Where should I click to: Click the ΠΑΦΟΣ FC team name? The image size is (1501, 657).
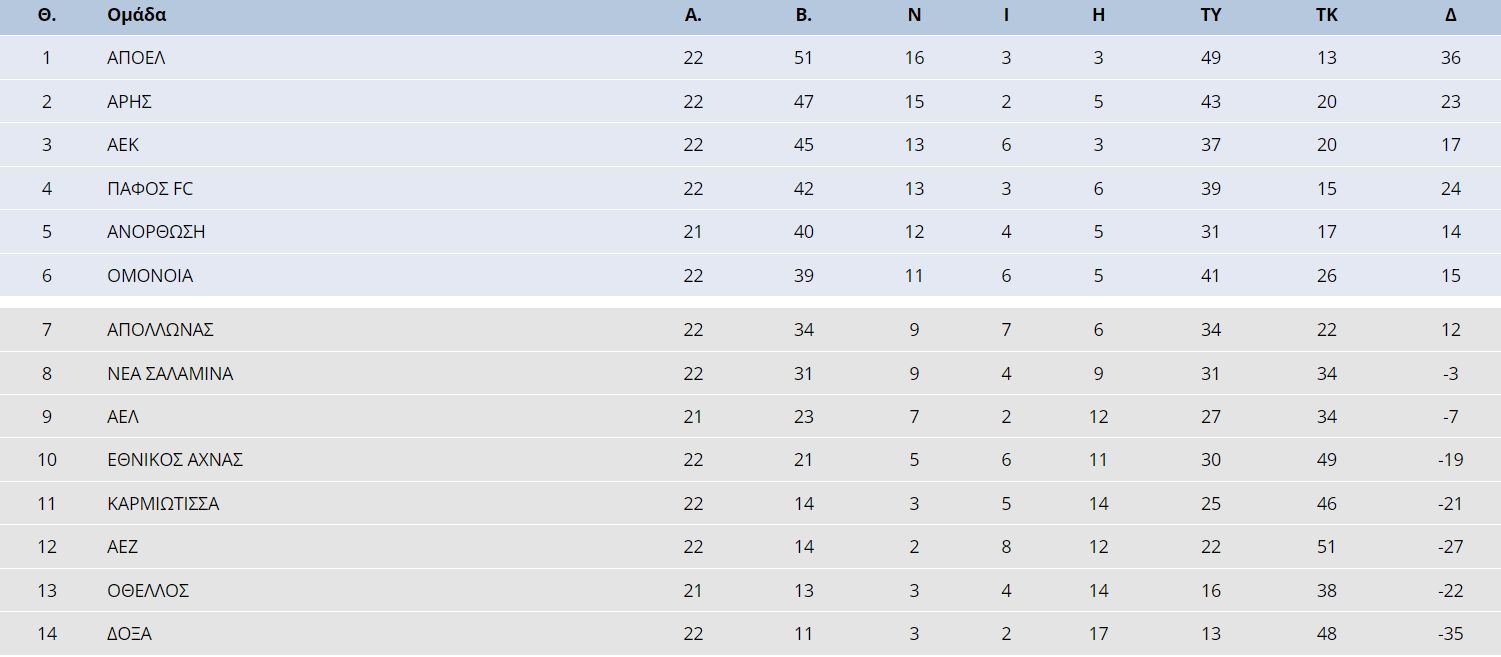(150, 188)
